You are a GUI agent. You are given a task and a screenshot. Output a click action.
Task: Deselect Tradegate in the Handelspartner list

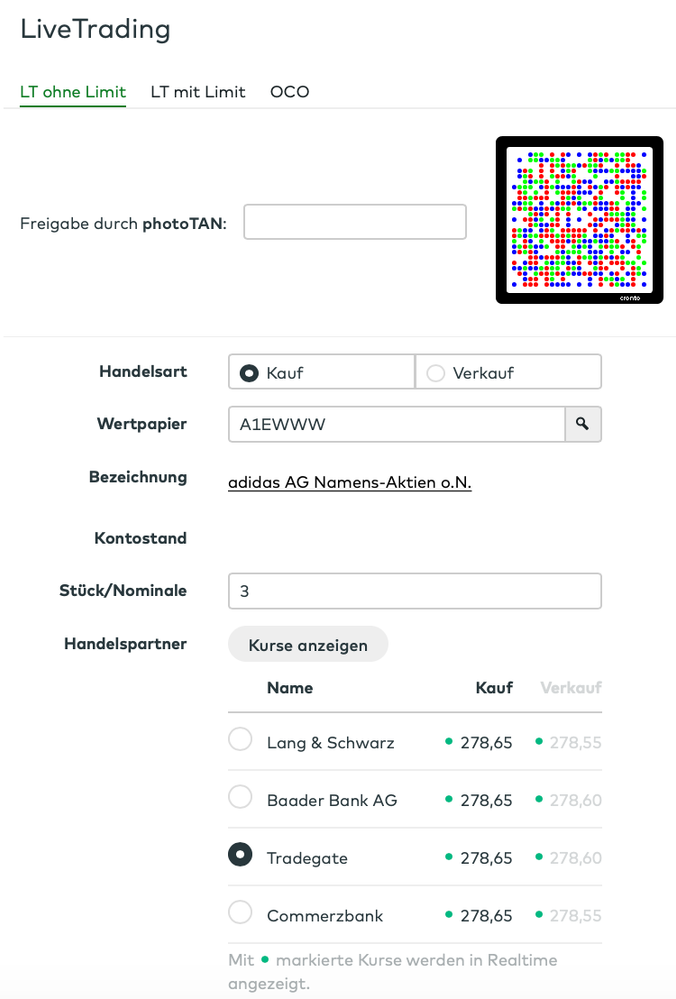pos(240,855)
